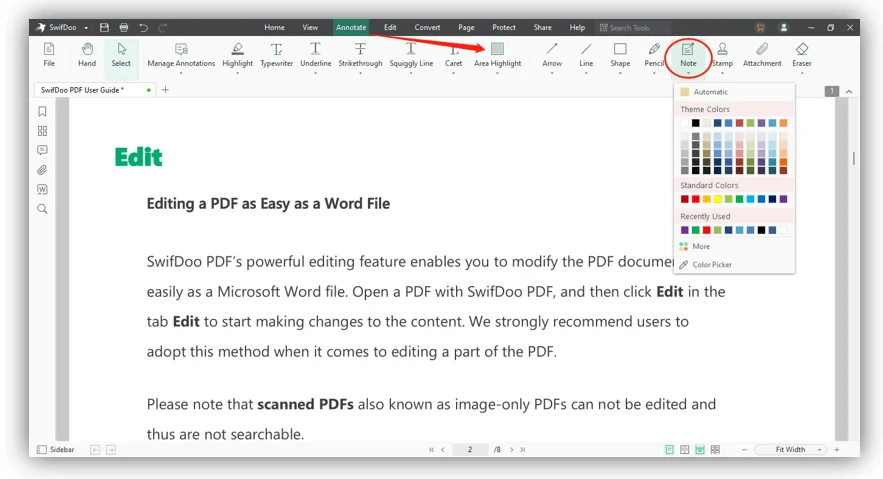
Task: Select the Typewriter tool
Action: coord(277,55)
